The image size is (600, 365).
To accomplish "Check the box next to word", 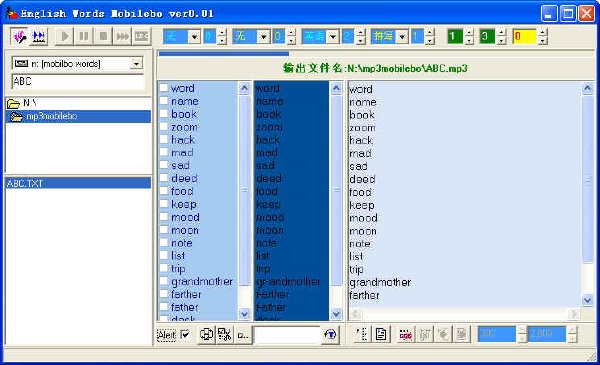I will click(x=164, y=88).
